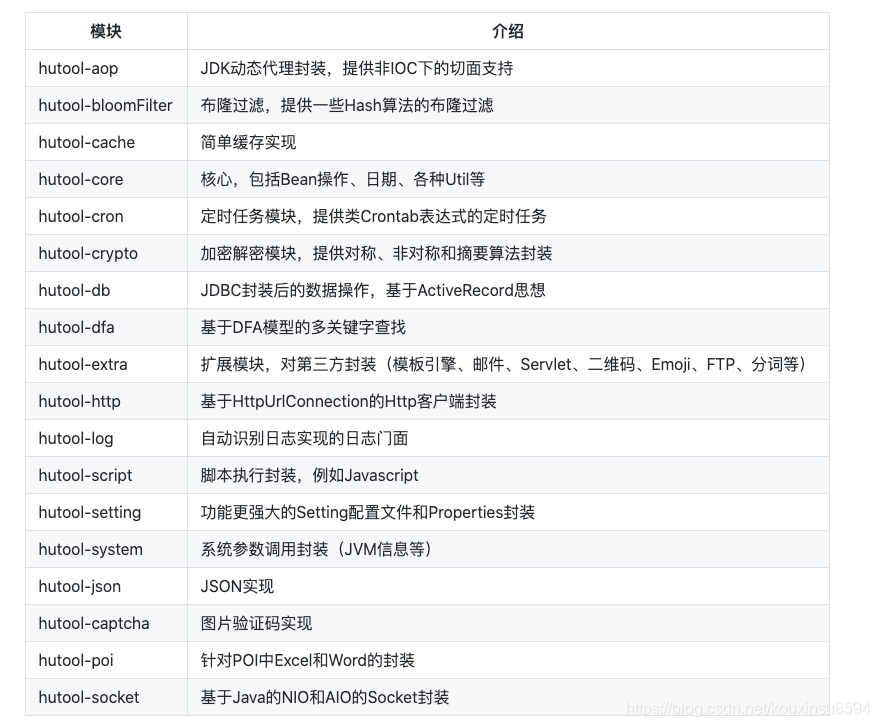Screen dimensions: 880x727
Task: Click the description '图片验证码实现'
Action: coord(256,624)
